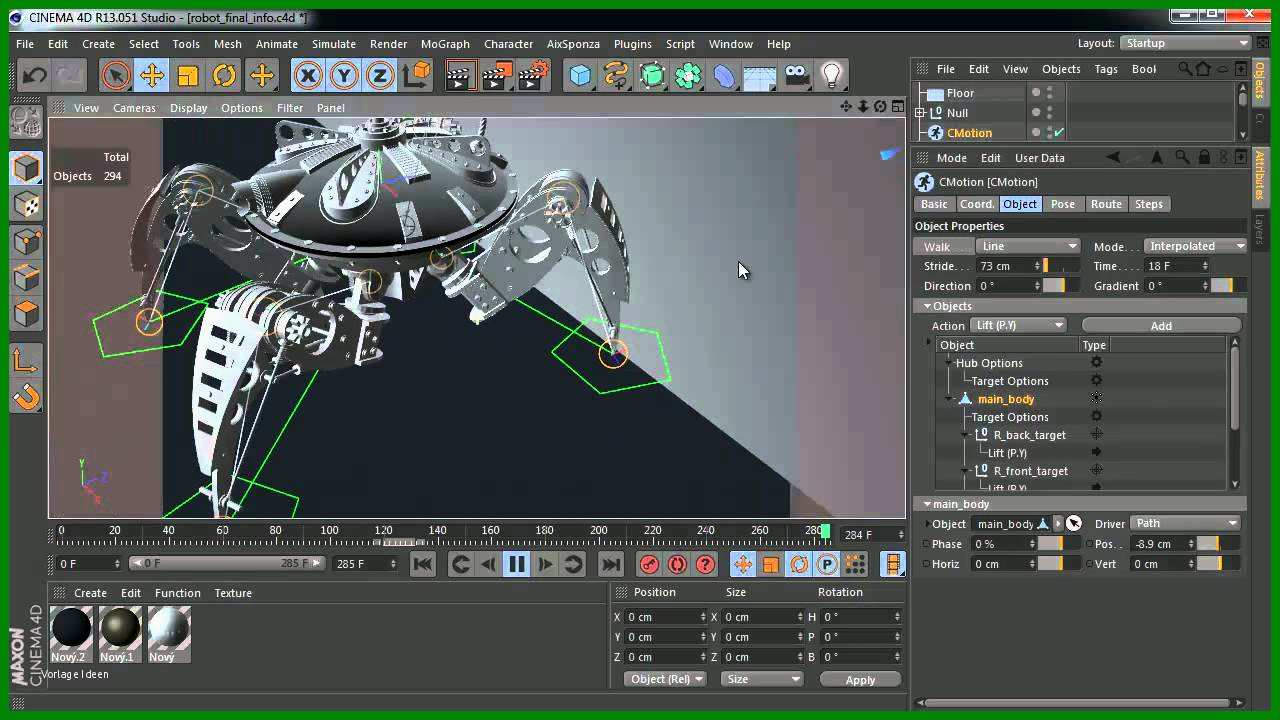The image size is (1280, 720).
Task: Select Polygons mode in left palette
Action: pyautogui.click(x=27, y=313)
